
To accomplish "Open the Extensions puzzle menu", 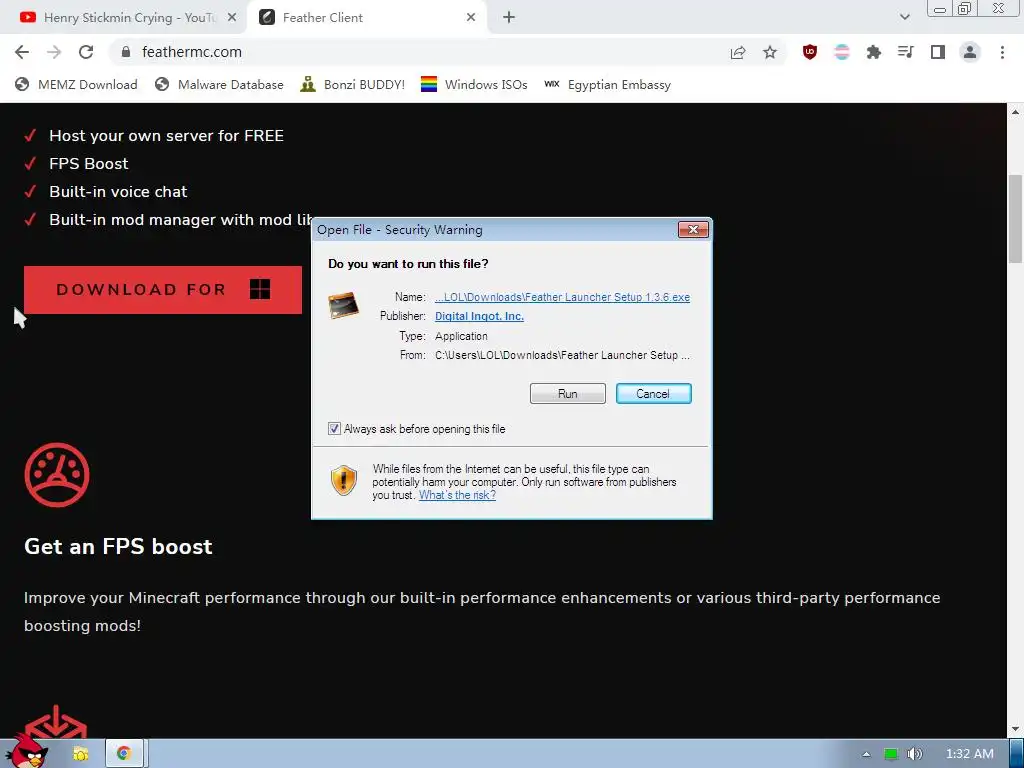I will click(x=874, y=52).
